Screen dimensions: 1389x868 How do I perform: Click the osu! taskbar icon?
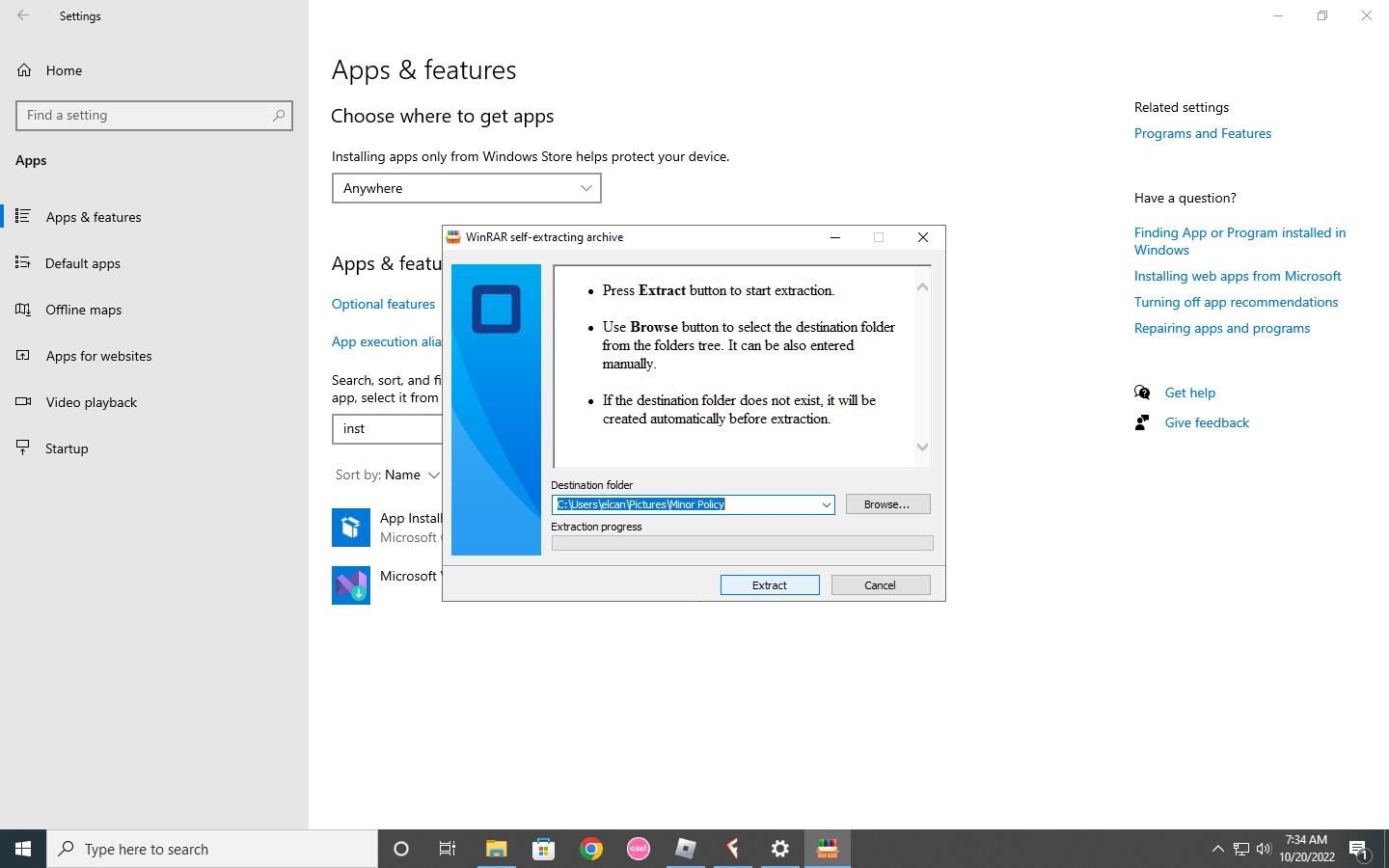pyautogui.click(x=639, y=849)
